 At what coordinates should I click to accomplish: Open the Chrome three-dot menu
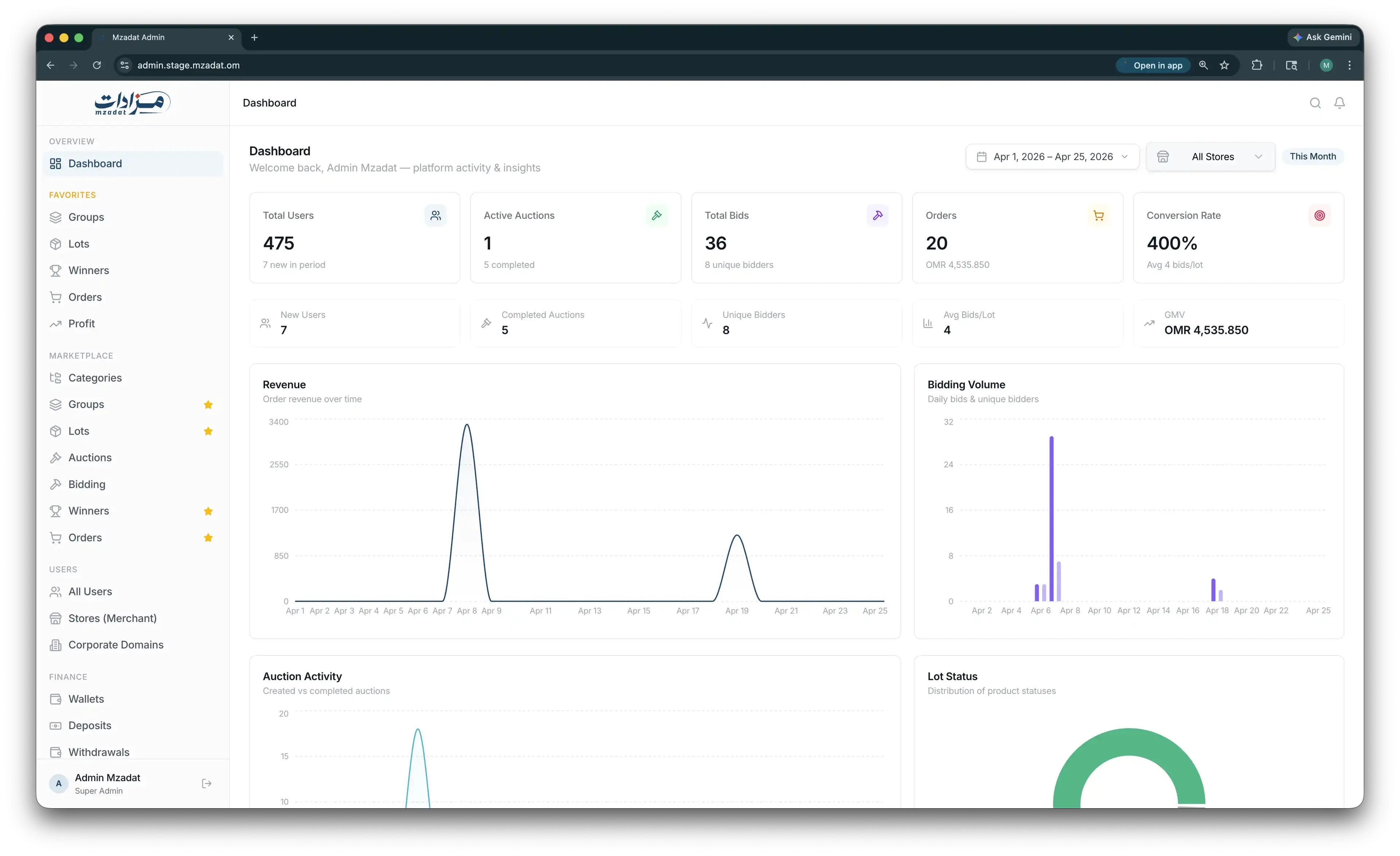[x=1349, y=65]
